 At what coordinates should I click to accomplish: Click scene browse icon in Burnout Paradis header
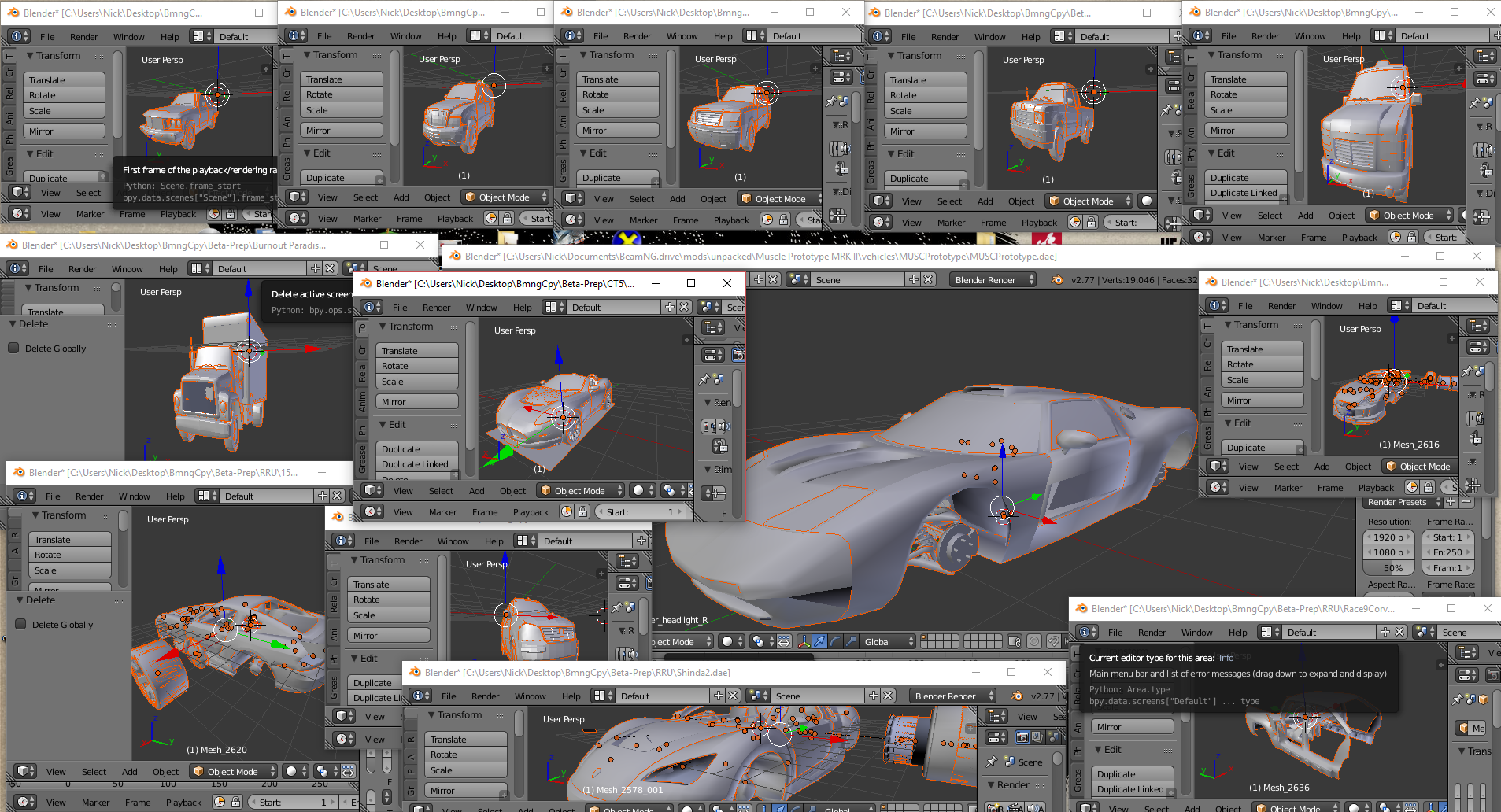(355, 268)
